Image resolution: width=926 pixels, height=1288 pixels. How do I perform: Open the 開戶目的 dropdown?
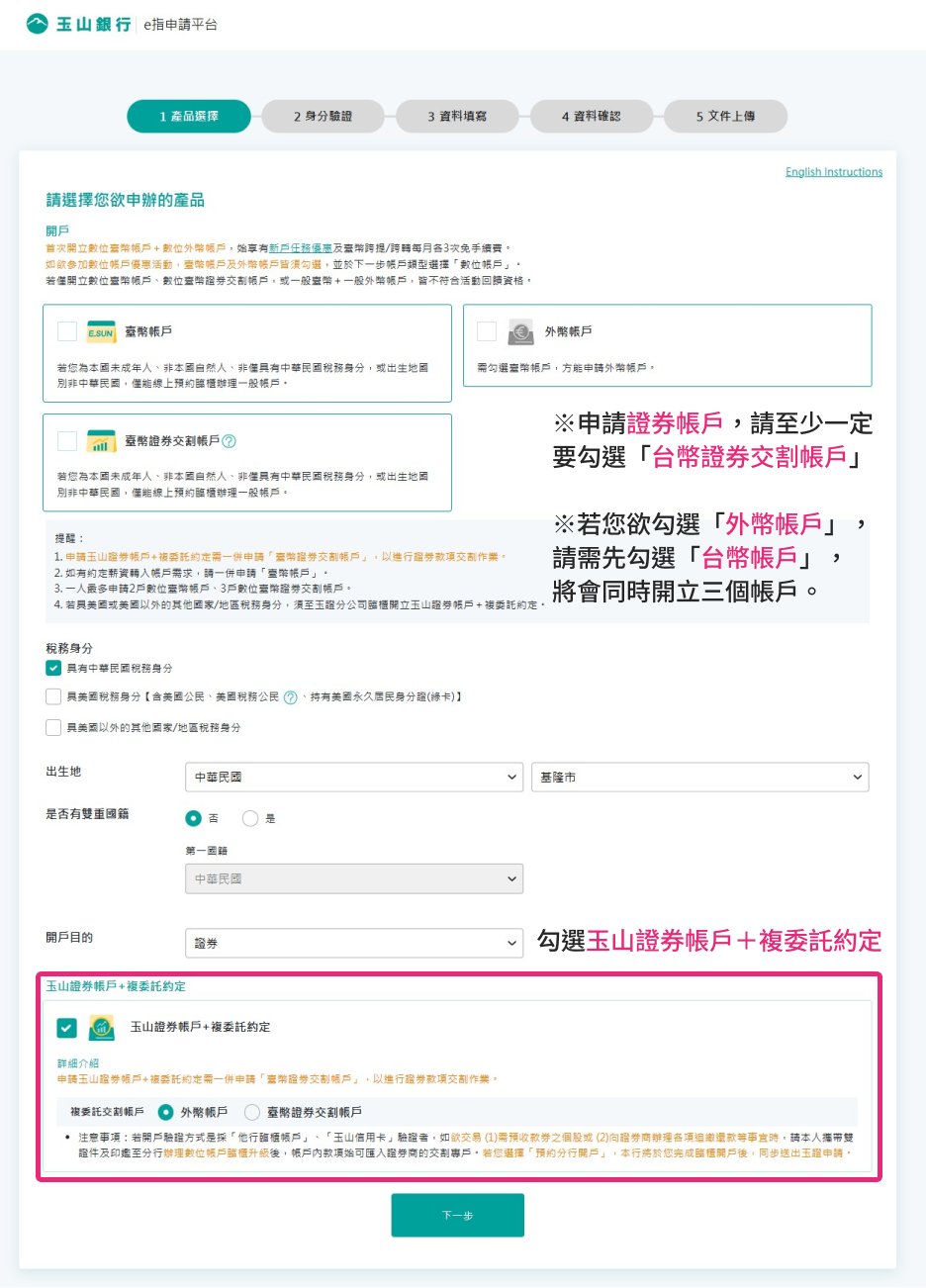354,944
